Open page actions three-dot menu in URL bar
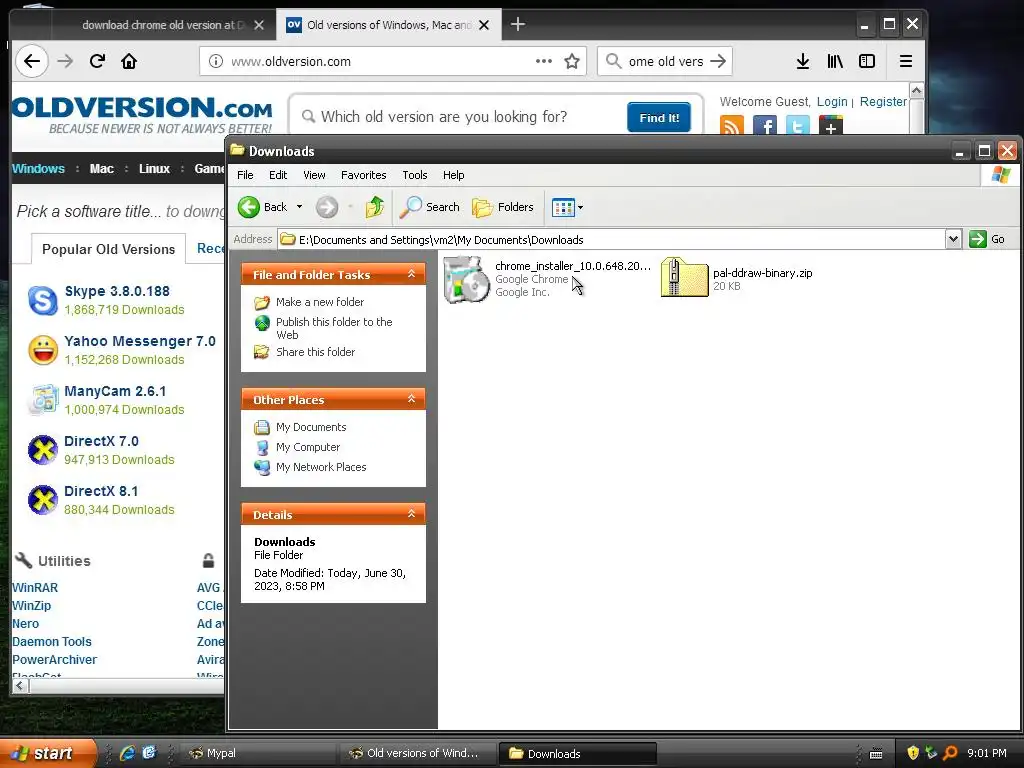1024x768 pixels. coord(543,61)
